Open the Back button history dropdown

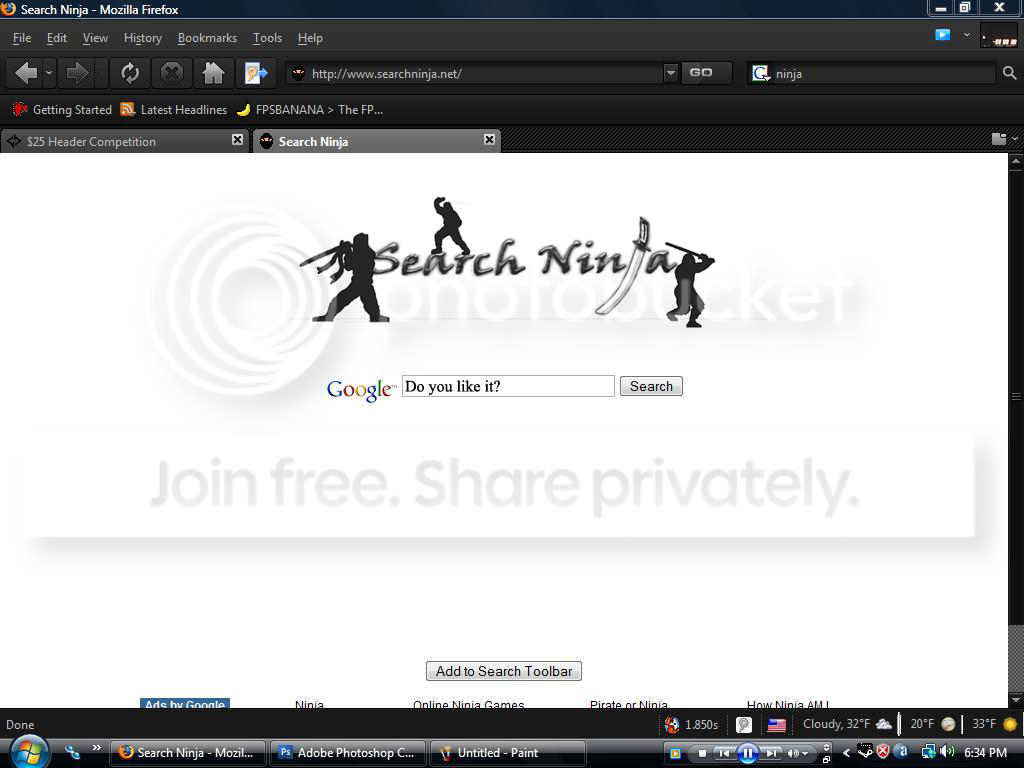[48, 73]
